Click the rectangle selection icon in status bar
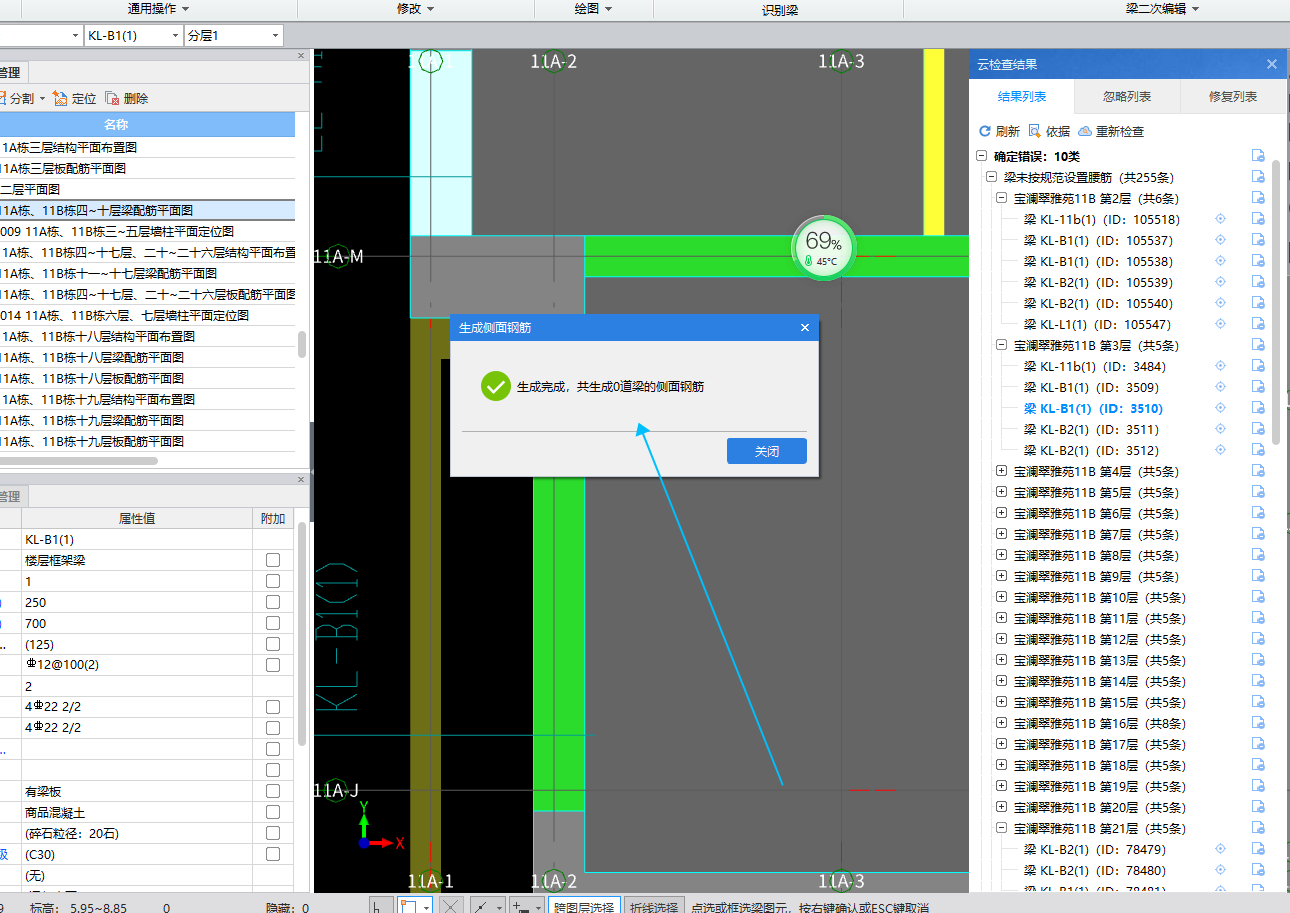 tap(409, 906)
